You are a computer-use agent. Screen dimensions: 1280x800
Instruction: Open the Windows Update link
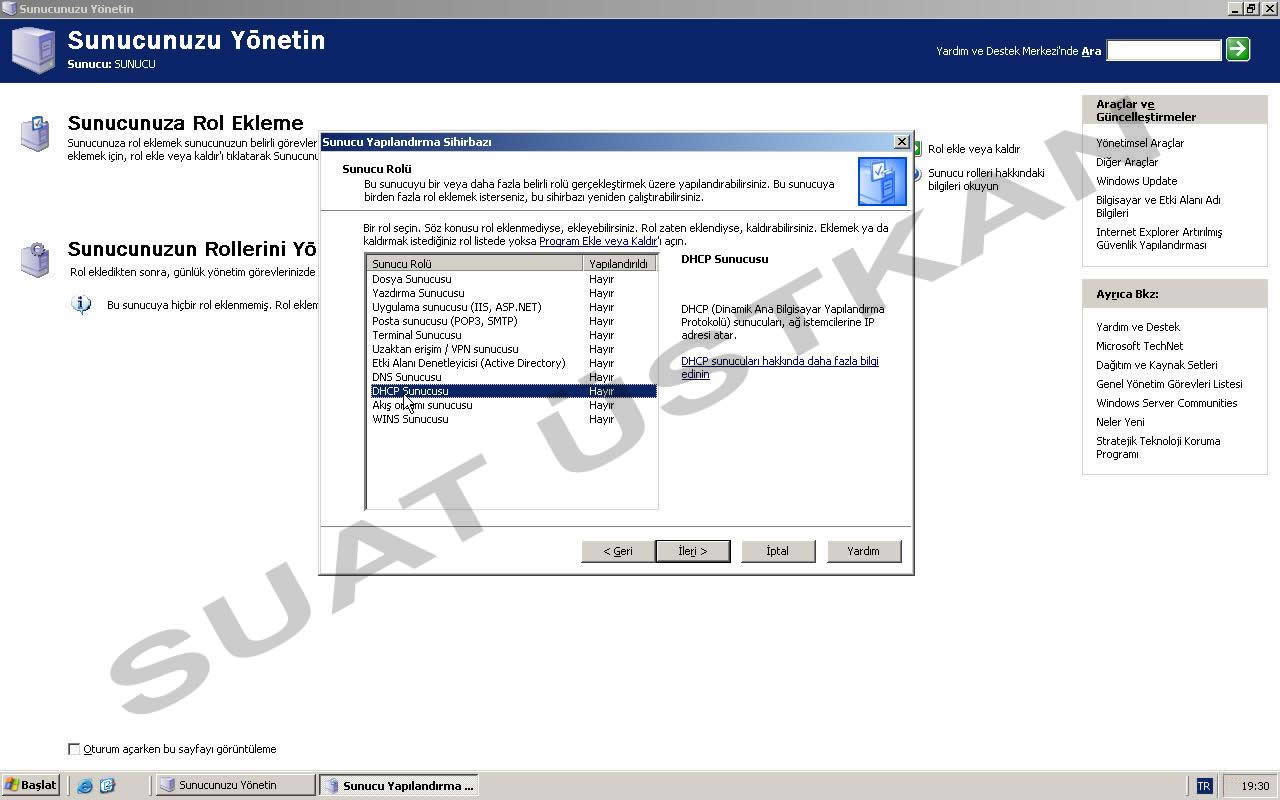click(1136, 181)
